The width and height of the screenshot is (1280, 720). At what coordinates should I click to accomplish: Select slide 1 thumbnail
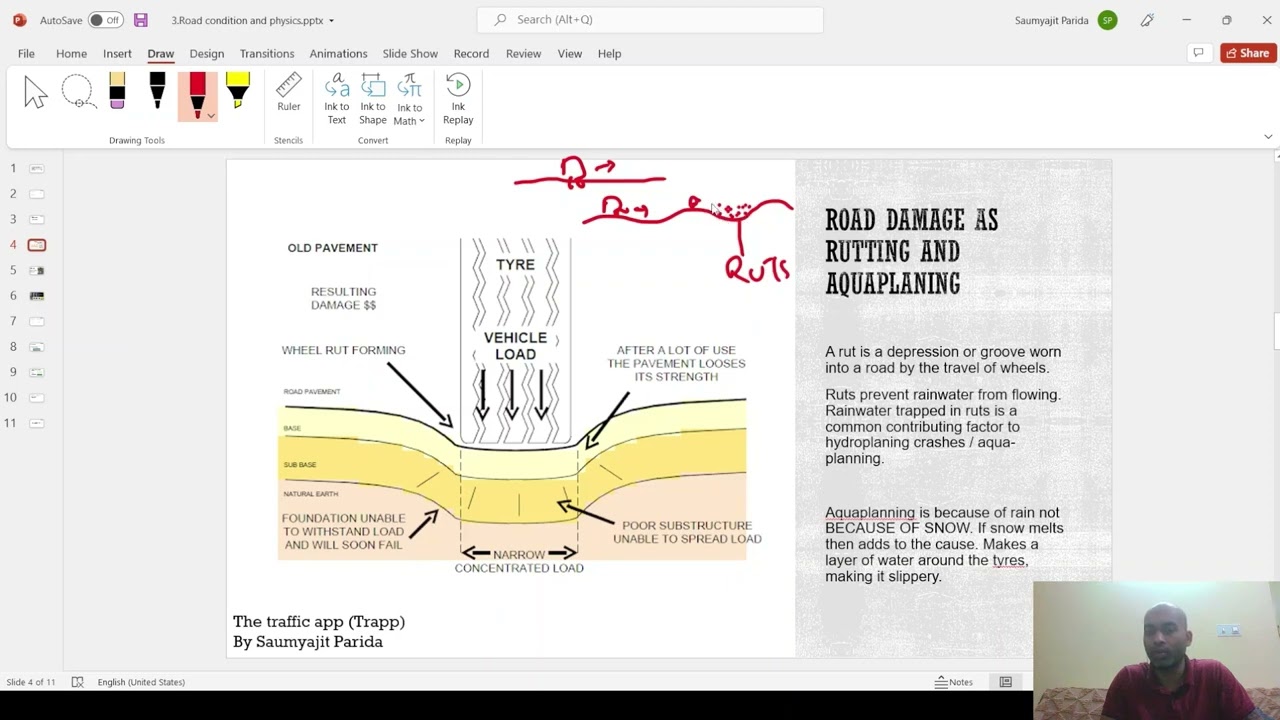pos(37,168)
